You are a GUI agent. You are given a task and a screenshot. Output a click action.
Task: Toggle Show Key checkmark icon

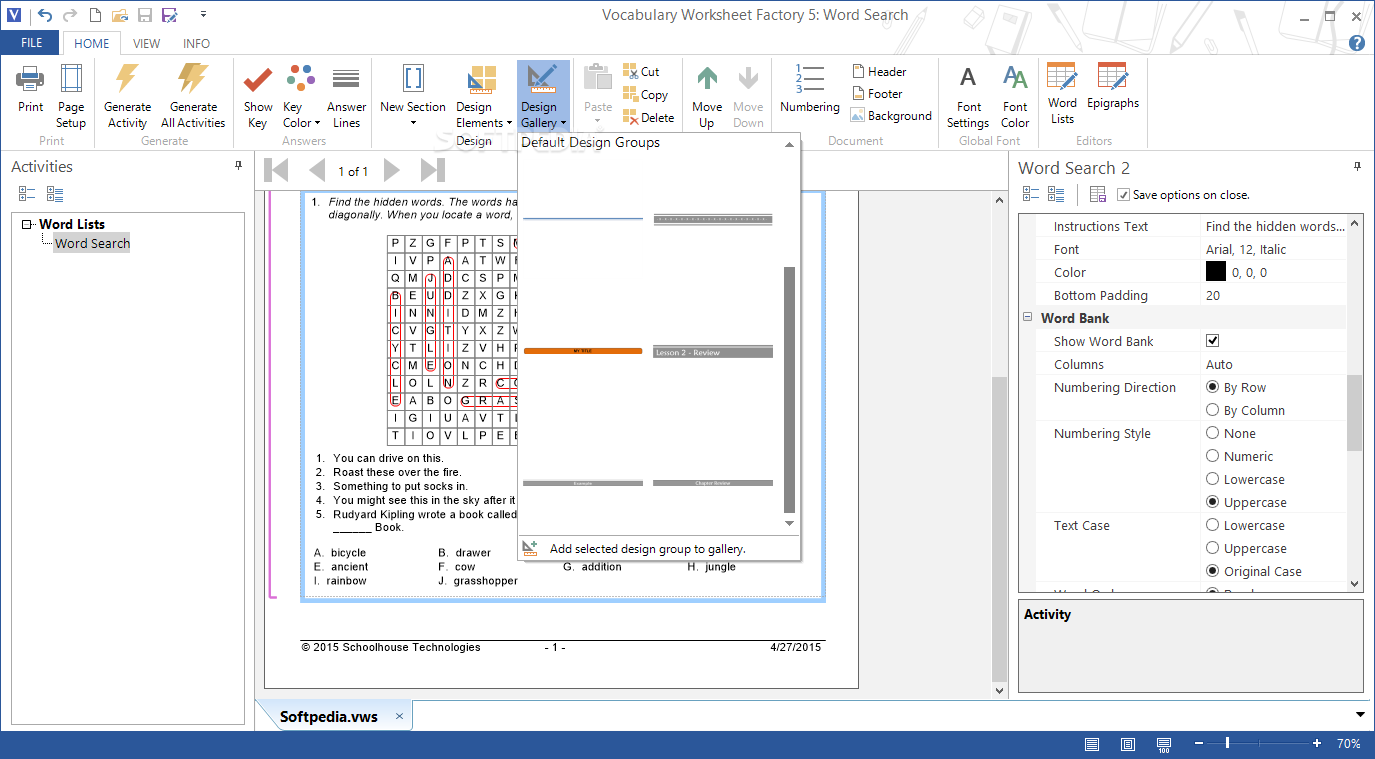pyautogui.click(x=258, y=79)
